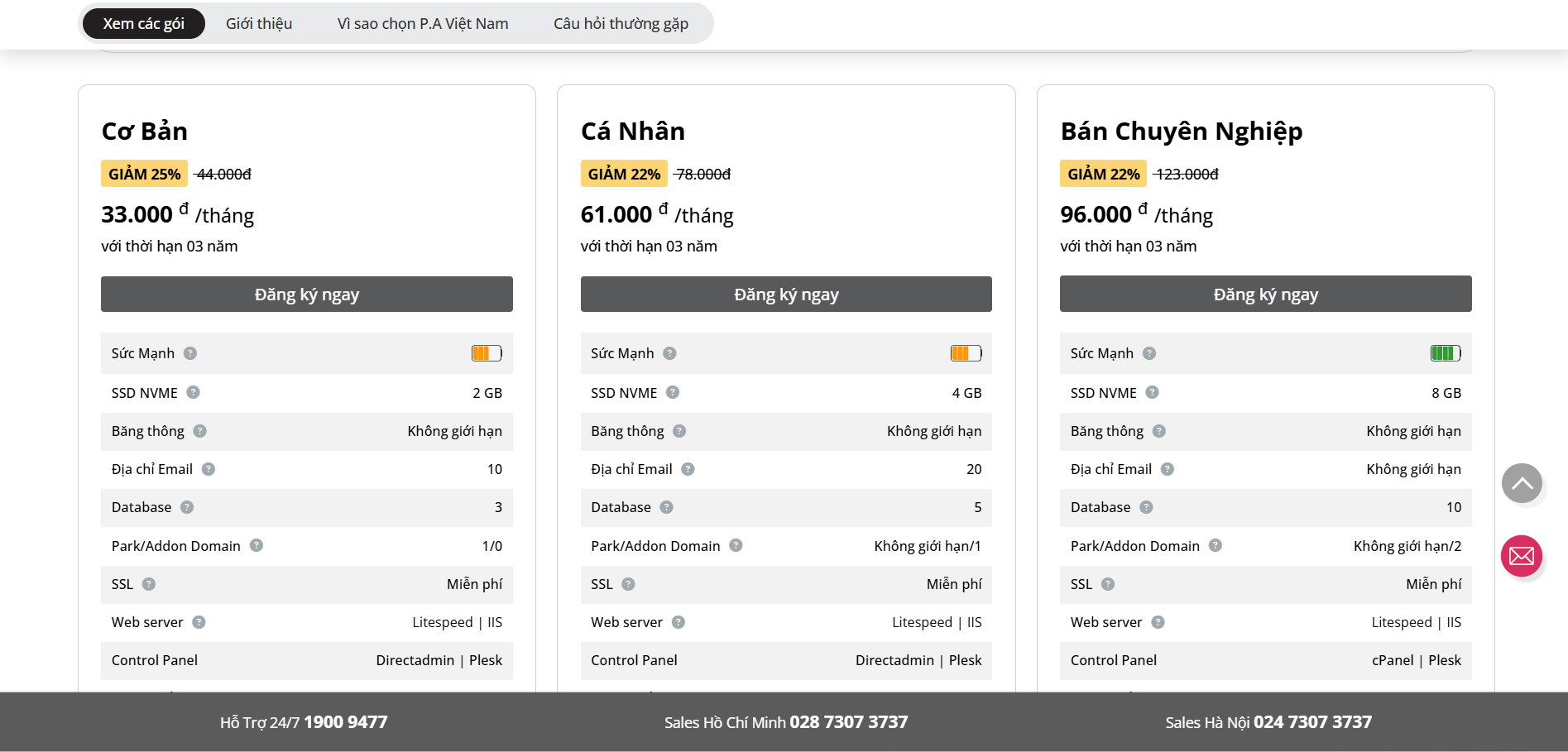
Task: Open the red email contact icon
Action: 1522,556
